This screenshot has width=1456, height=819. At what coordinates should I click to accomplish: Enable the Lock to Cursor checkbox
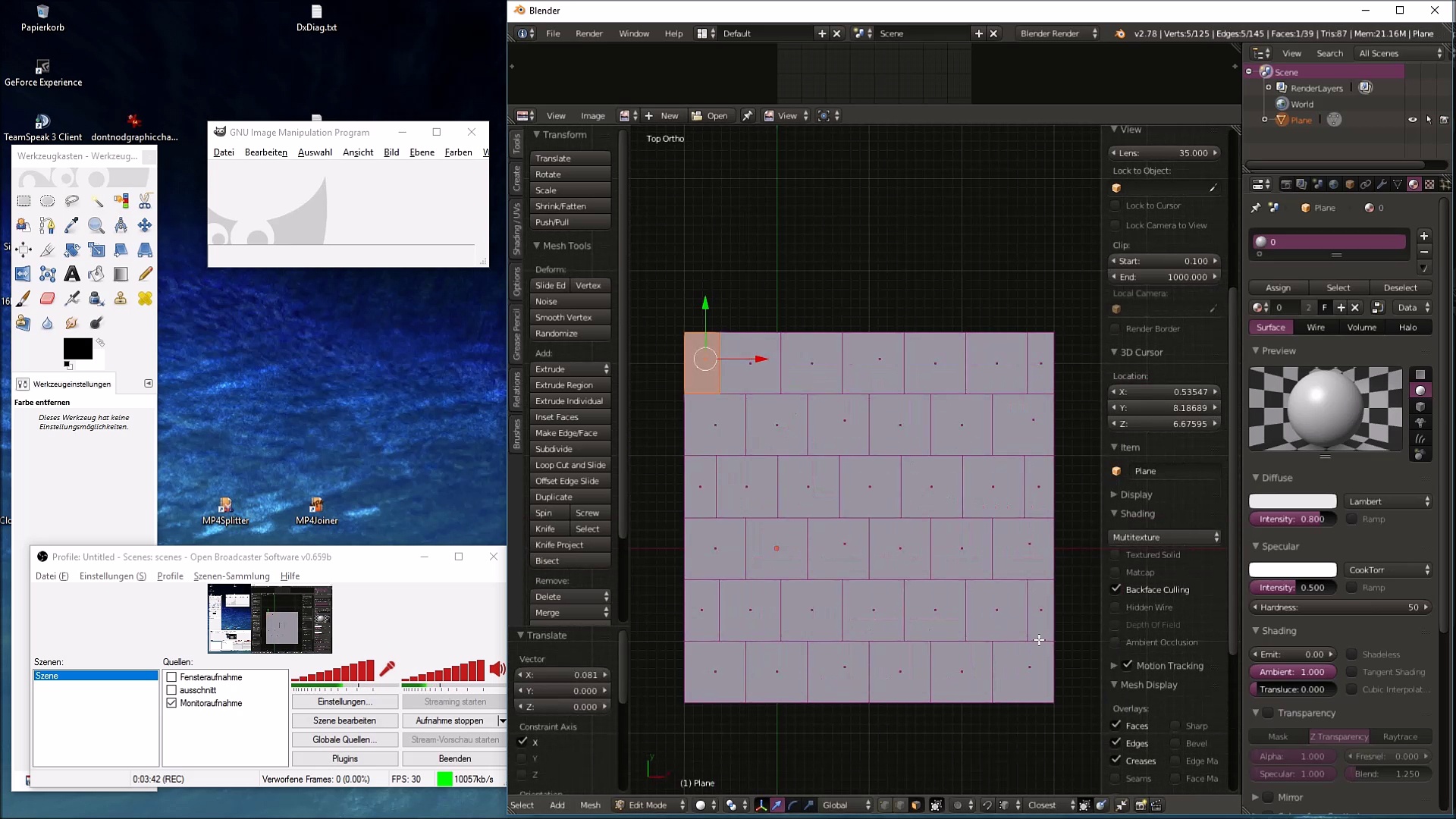point(1116,206)
